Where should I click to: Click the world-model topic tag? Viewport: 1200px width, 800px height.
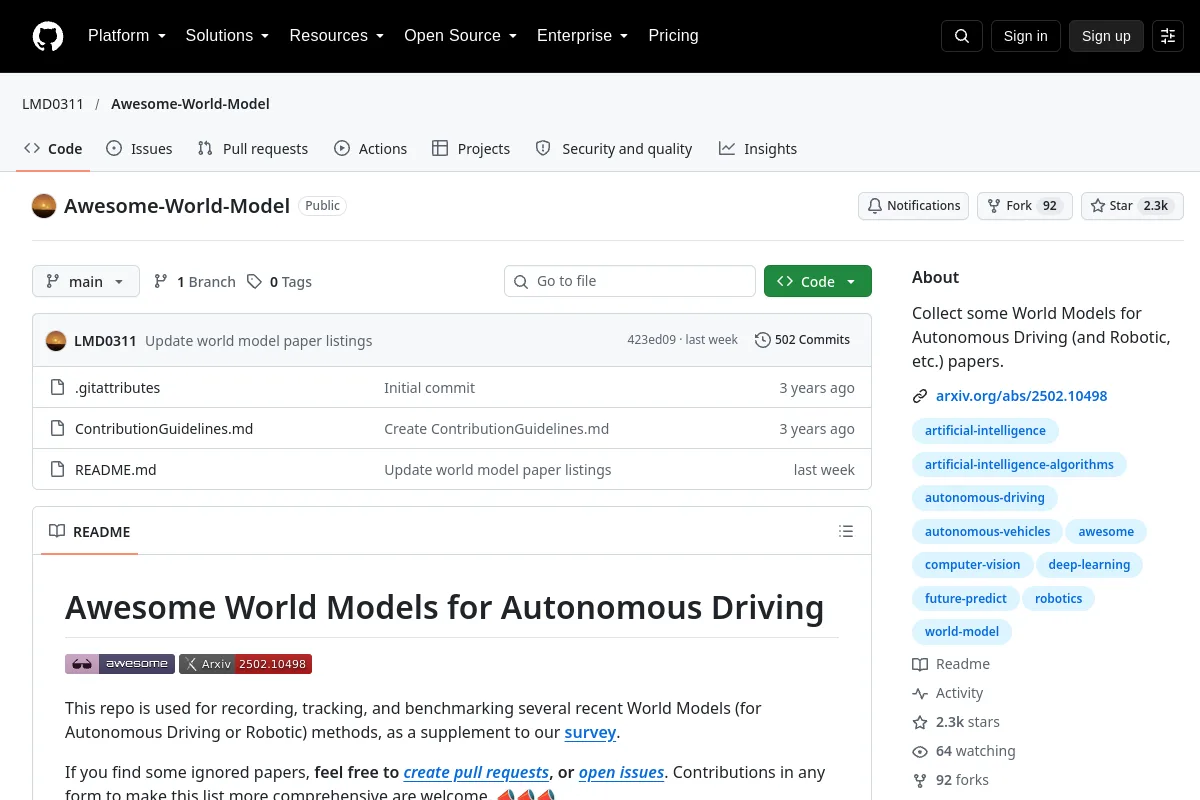coord(962,632)
